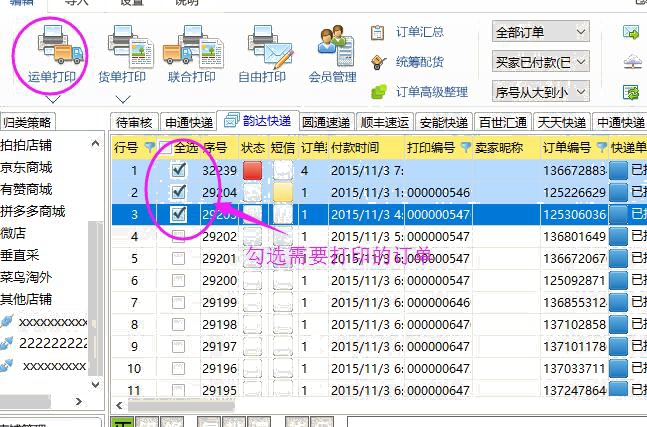647x427 pixels.
Task: Select 拼多多商城 in the sidebar
Action: click(33, 211)
